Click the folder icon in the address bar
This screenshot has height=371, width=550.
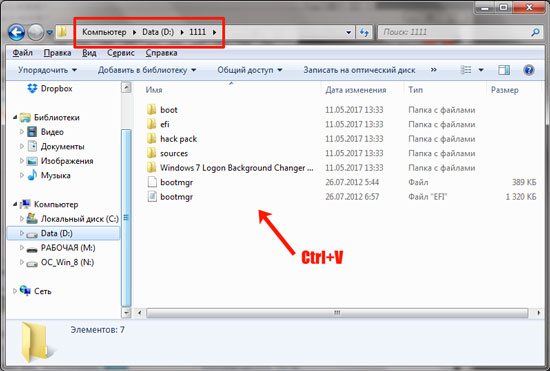point(62,32)
